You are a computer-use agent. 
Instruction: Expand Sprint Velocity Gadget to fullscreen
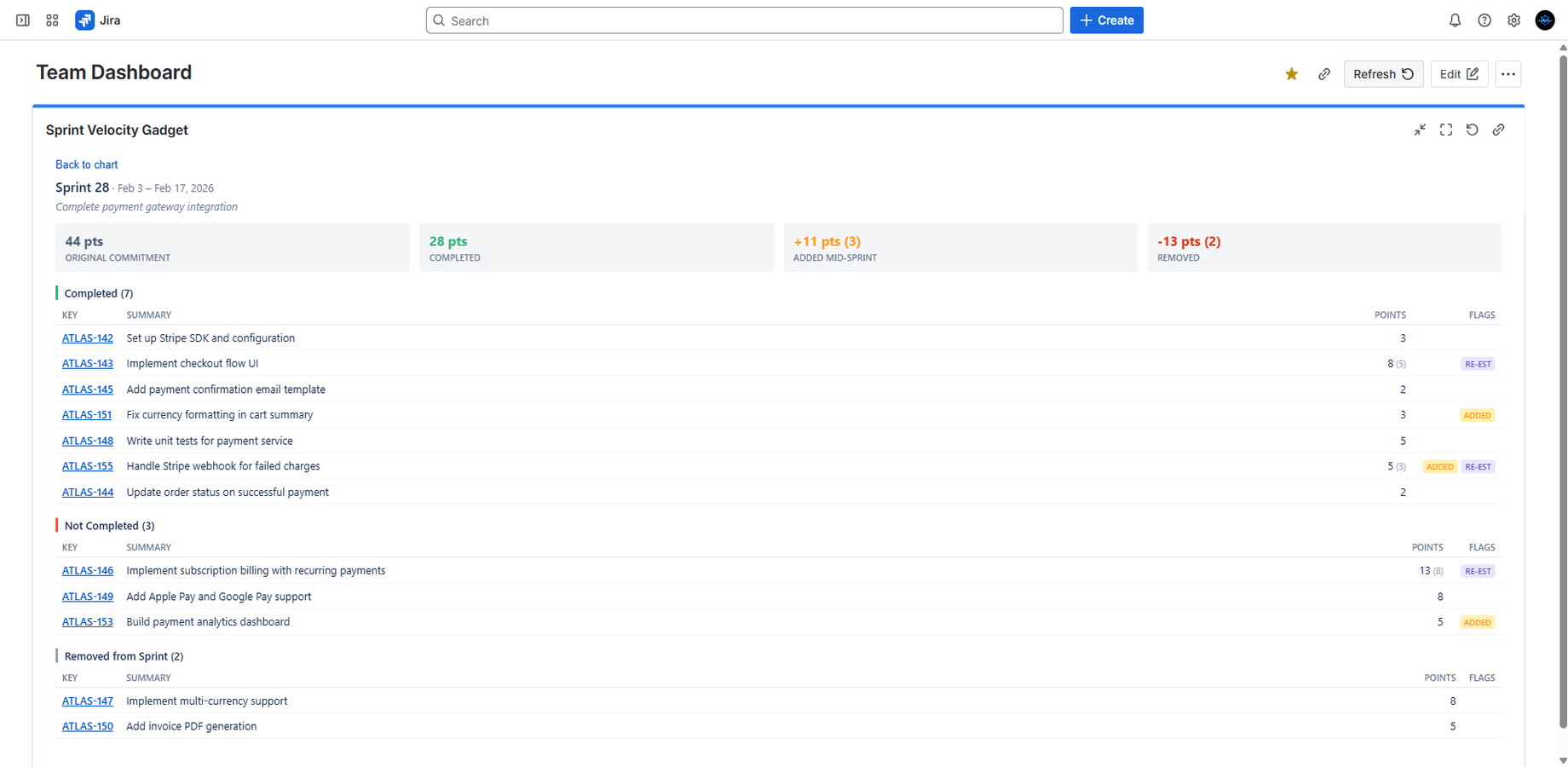(x=1446, y=130)
